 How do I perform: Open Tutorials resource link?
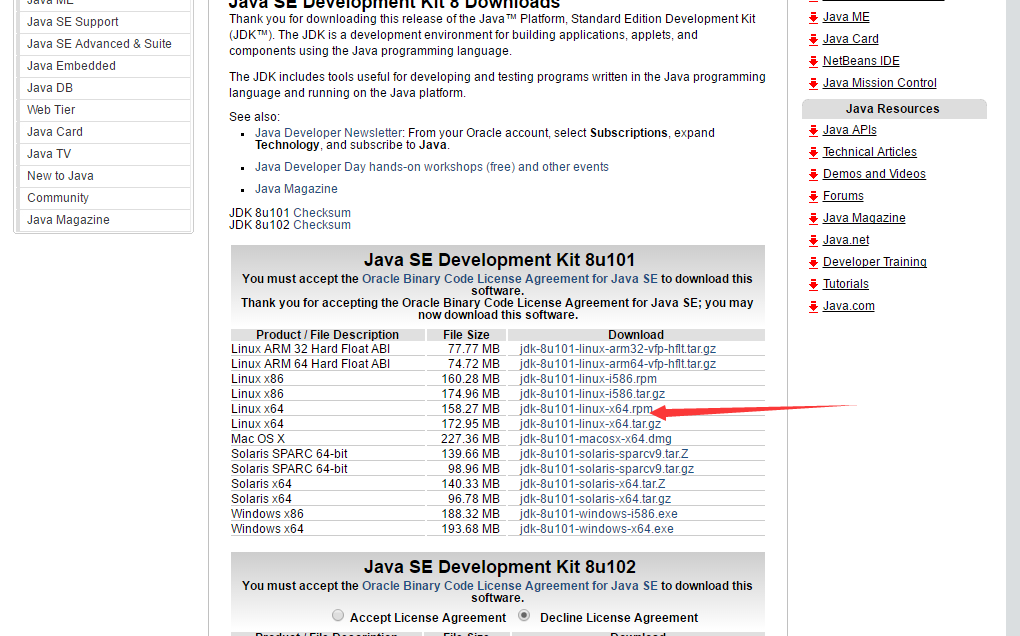point(846,284)
